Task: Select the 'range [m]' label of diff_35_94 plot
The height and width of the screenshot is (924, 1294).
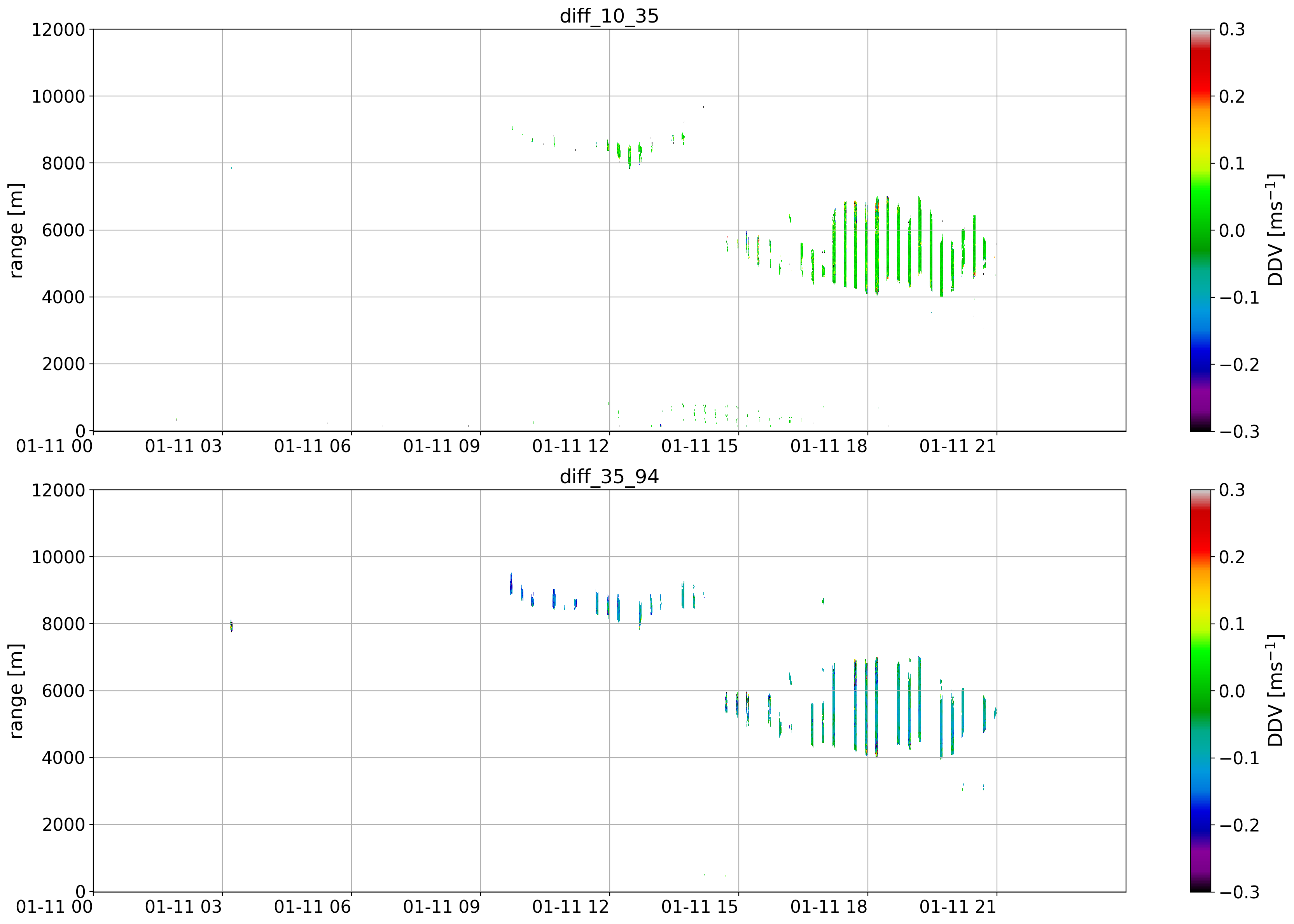Action: [16, 691]
